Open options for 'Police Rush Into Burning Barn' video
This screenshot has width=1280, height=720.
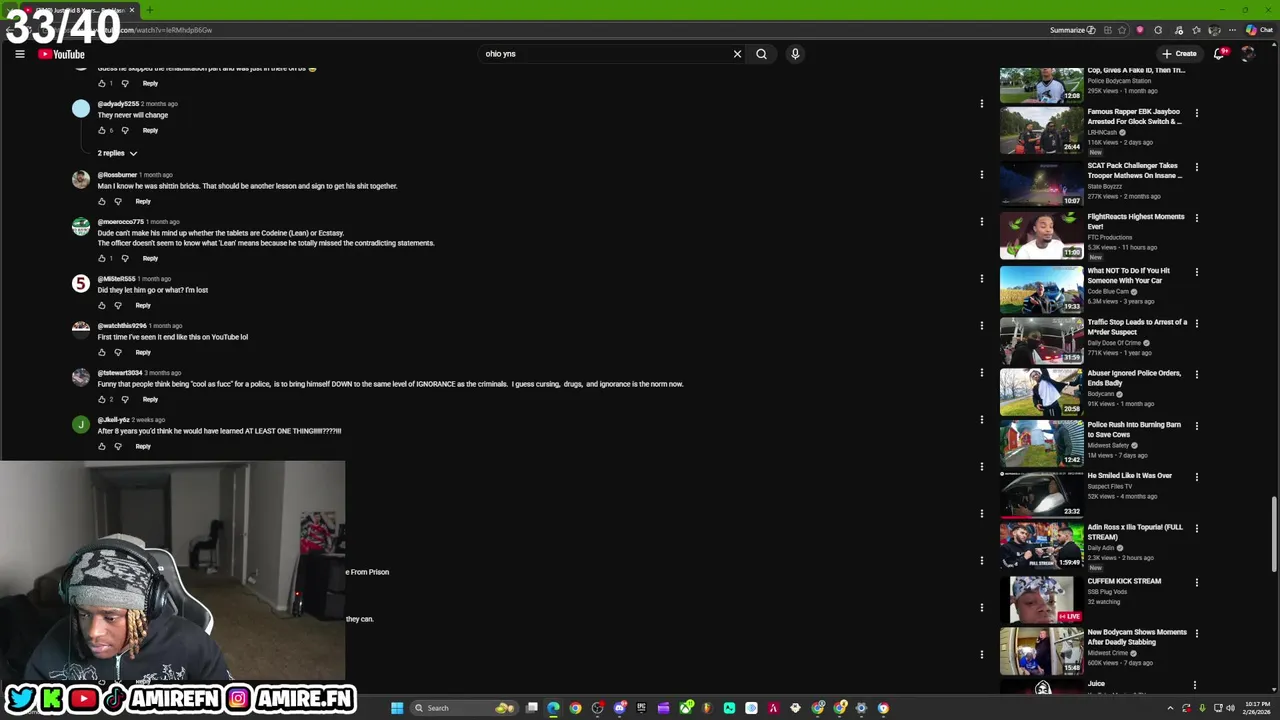click(x=1196, y=426)
